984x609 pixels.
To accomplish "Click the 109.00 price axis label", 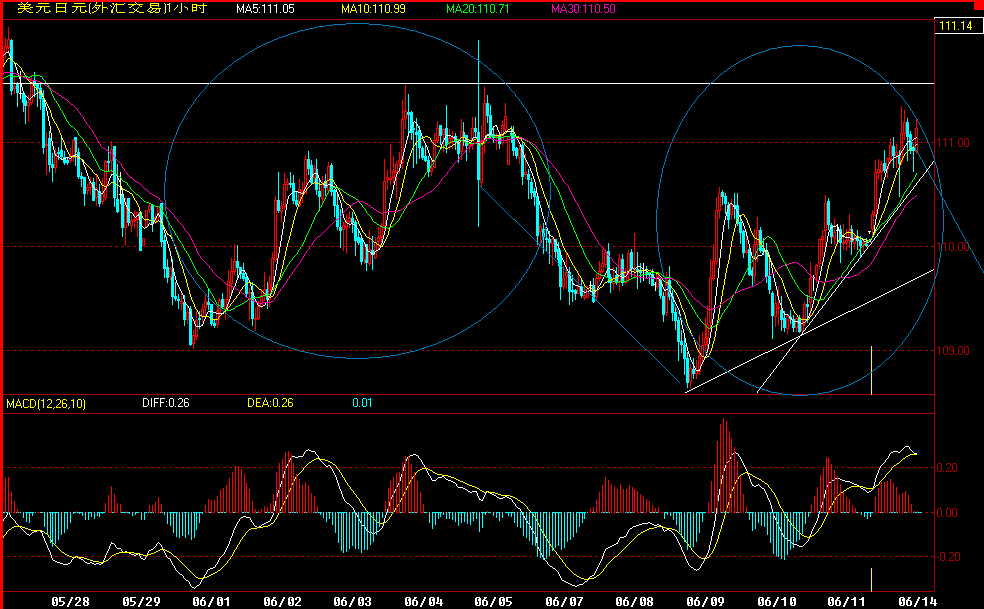I will [x=955, y=351].
